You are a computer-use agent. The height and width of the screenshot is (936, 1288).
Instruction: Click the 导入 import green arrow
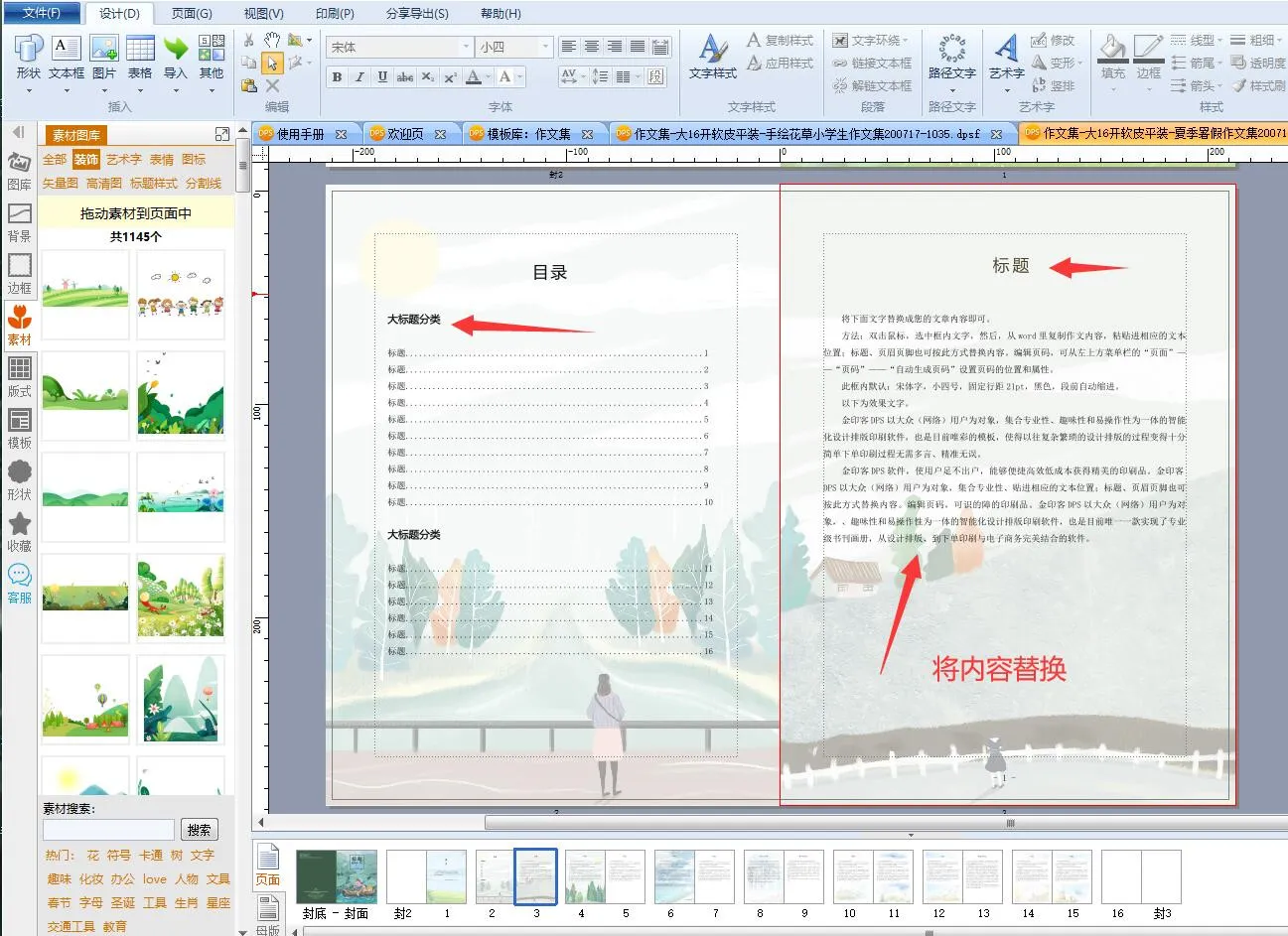click(x=175, y=57)
